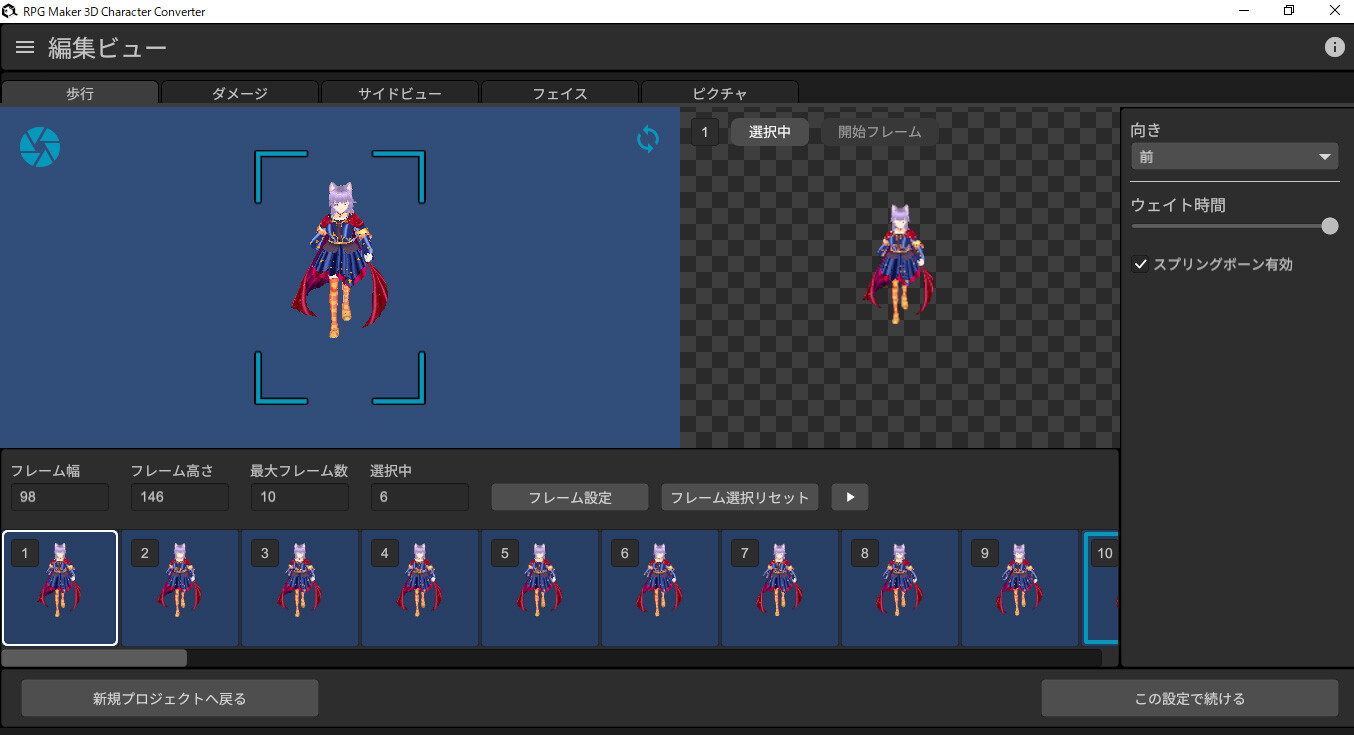Click the info icon in the title bar
The image size is (1354, 735).
tap(1334, 46)
